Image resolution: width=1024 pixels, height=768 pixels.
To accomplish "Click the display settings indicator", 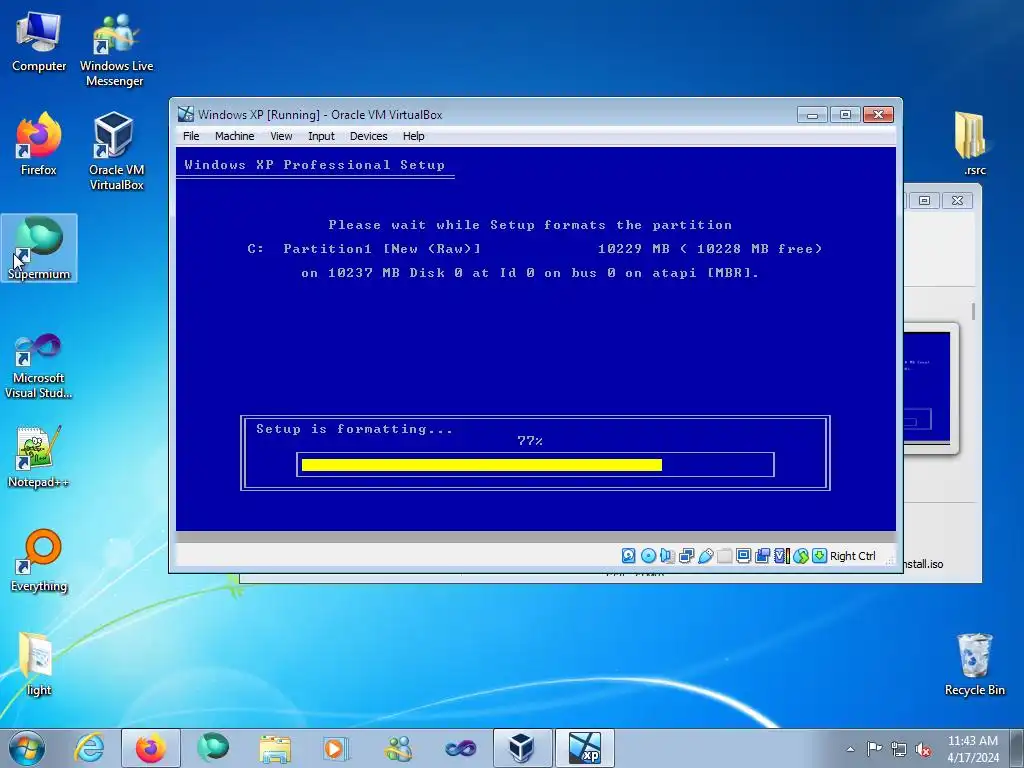I will tap(743, 556).
